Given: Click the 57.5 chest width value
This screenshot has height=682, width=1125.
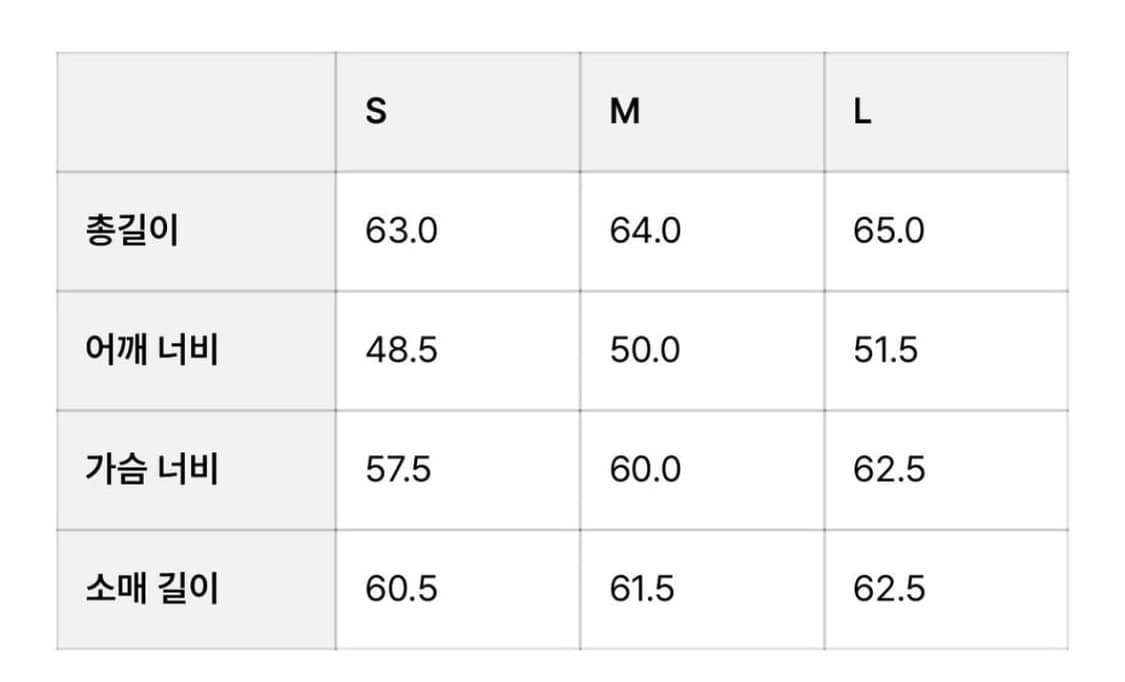Looking at the screenshot, I should click(398, 469).
